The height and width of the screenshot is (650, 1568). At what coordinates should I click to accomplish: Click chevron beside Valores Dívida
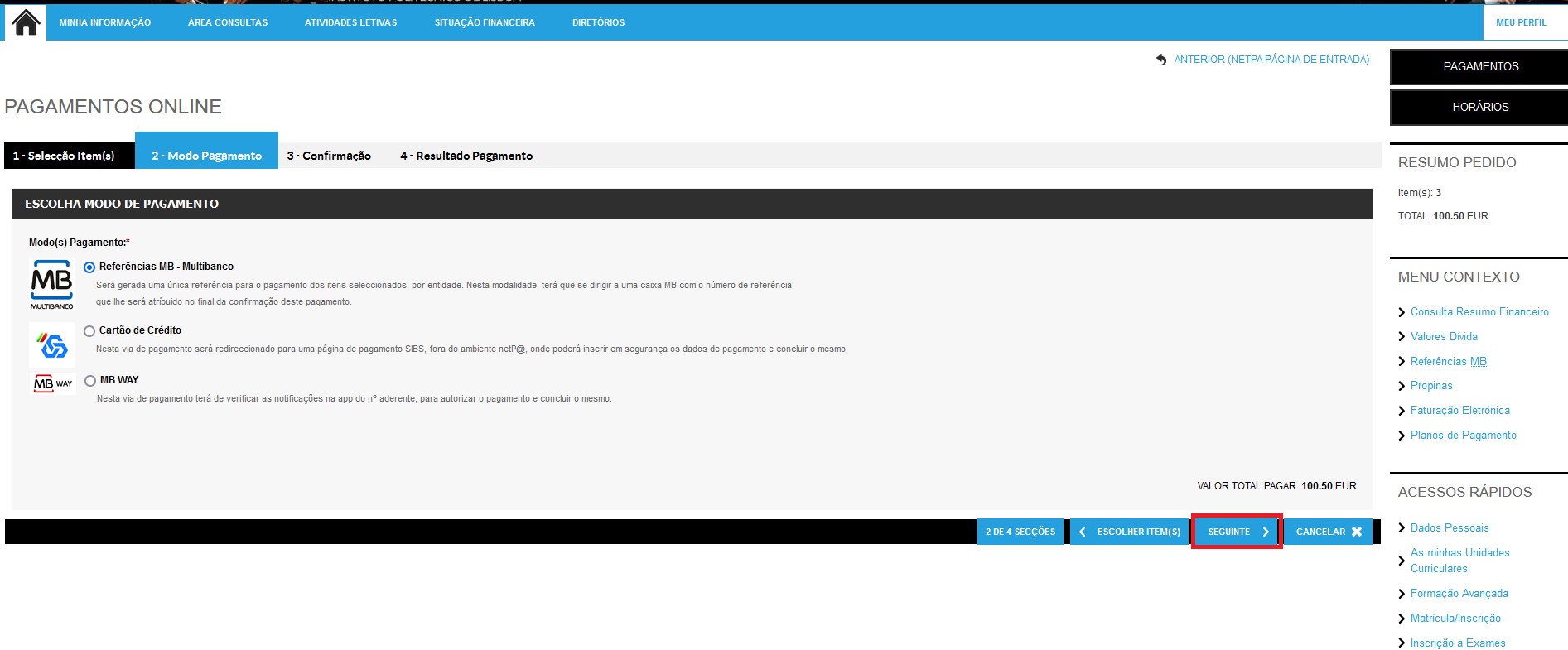pyautogui.click(x=1402, y=337)
